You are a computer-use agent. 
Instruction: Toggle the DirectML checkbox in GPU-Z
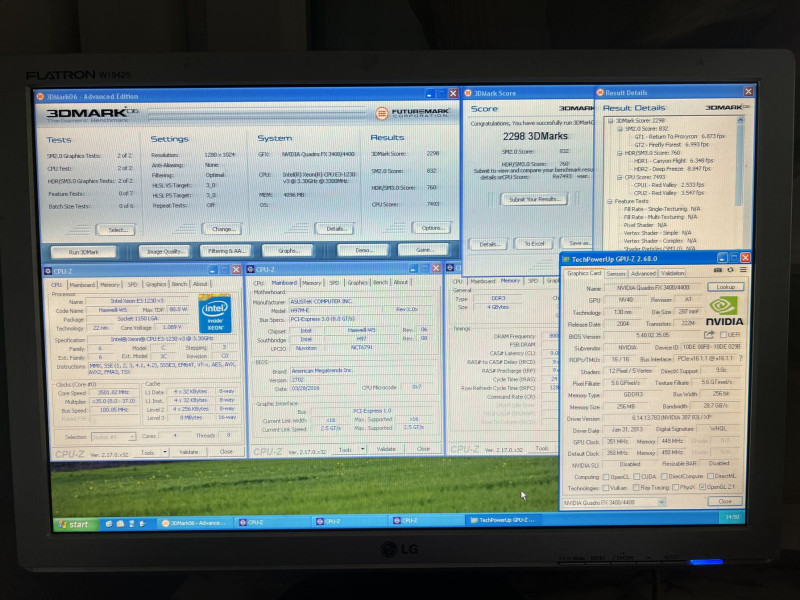710,476
